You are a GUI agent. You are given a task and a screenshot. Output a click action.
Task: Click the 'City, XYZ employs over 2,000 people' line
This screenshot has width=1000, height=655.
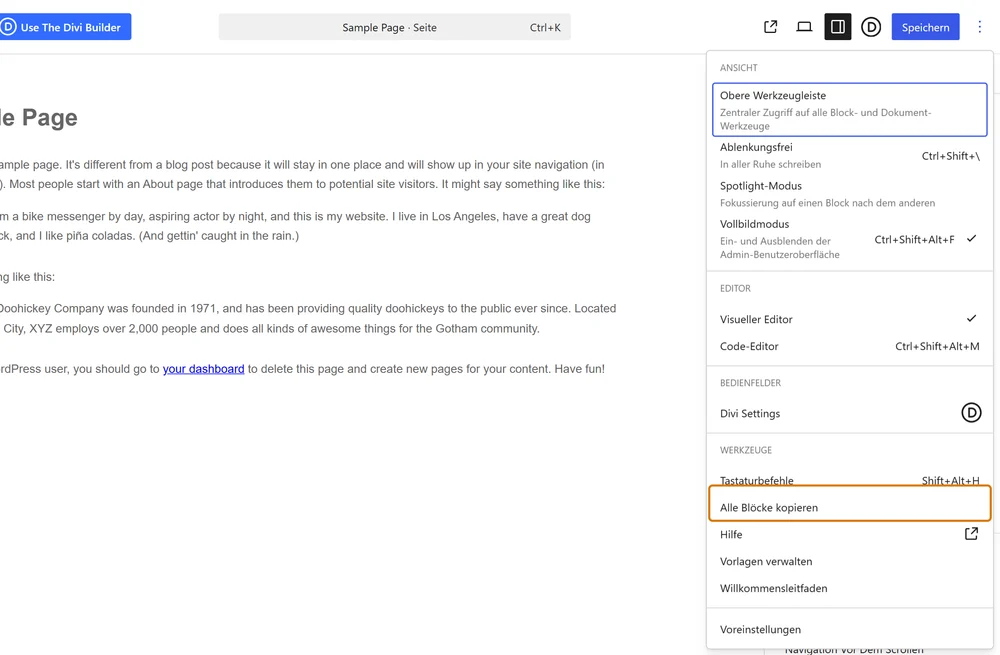click(272, 328)
